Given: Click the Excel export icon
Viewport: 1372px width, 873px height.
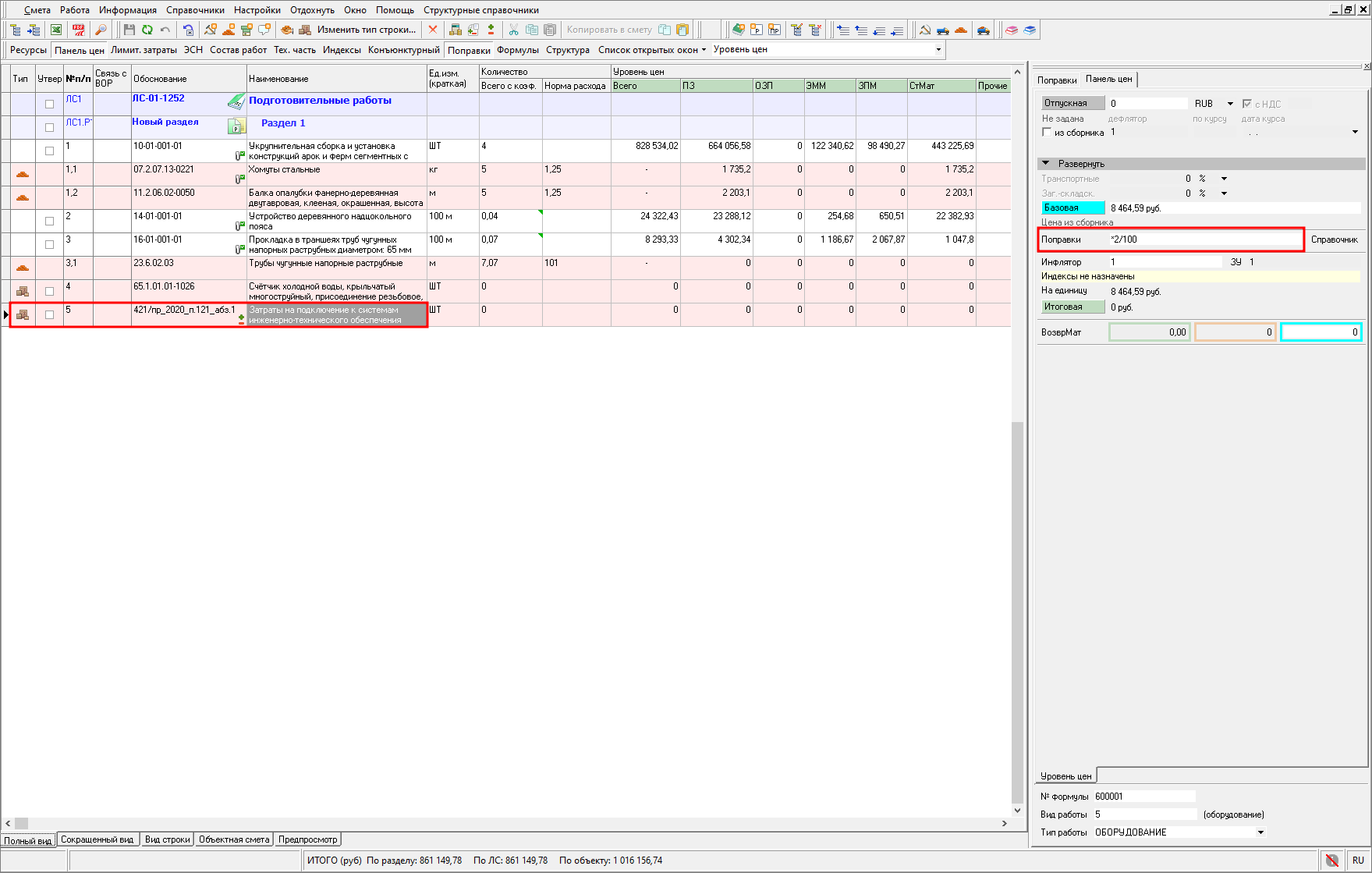Looking at the screenshot, I should (x=56, y=30).
